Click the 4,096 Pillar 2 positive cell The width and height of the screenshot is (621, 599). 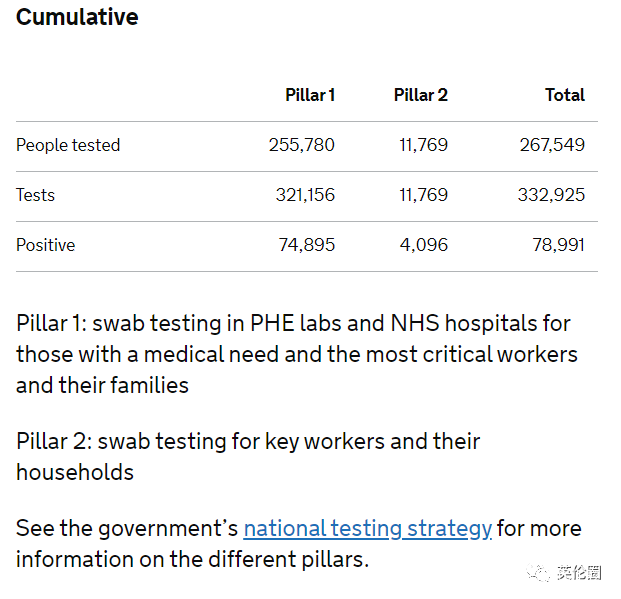click(424, 245)
